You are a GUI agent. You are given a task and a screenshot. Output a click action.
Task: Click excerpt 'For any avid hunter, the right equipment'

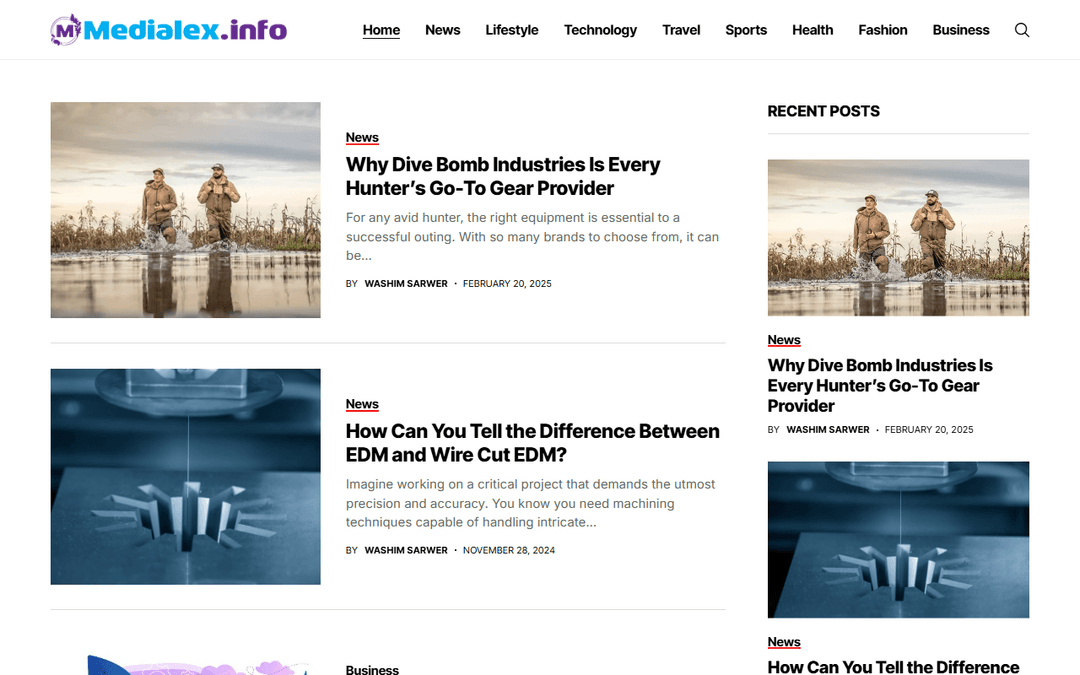(532, 236)
